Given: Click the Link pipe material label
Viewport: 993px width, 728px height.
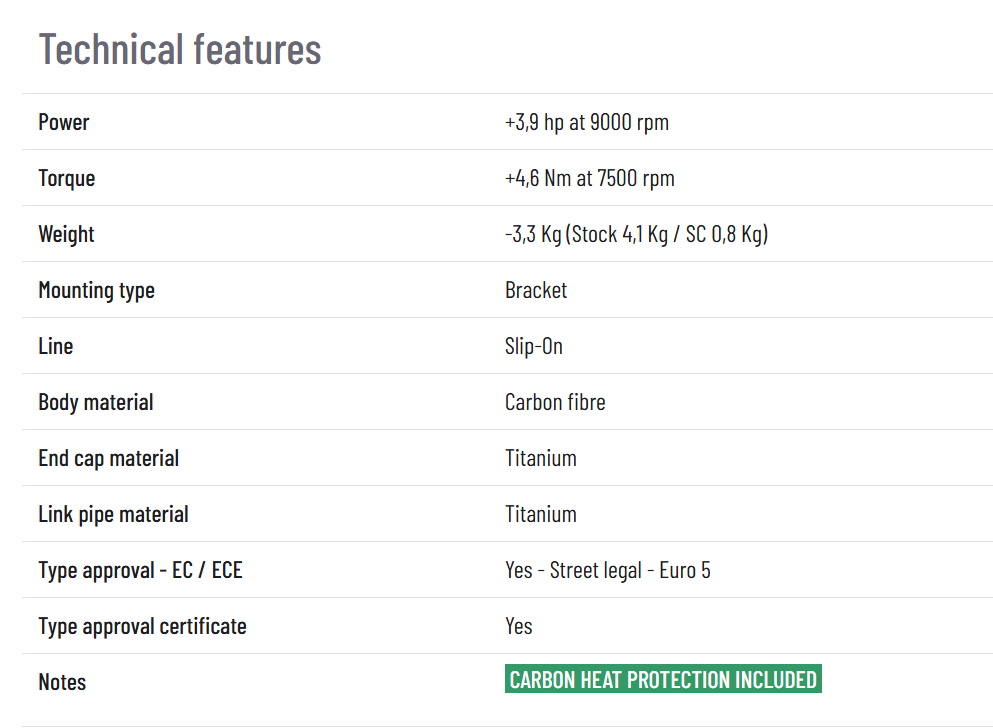Looking at the screenshot, I should click(x=113, y=514).
